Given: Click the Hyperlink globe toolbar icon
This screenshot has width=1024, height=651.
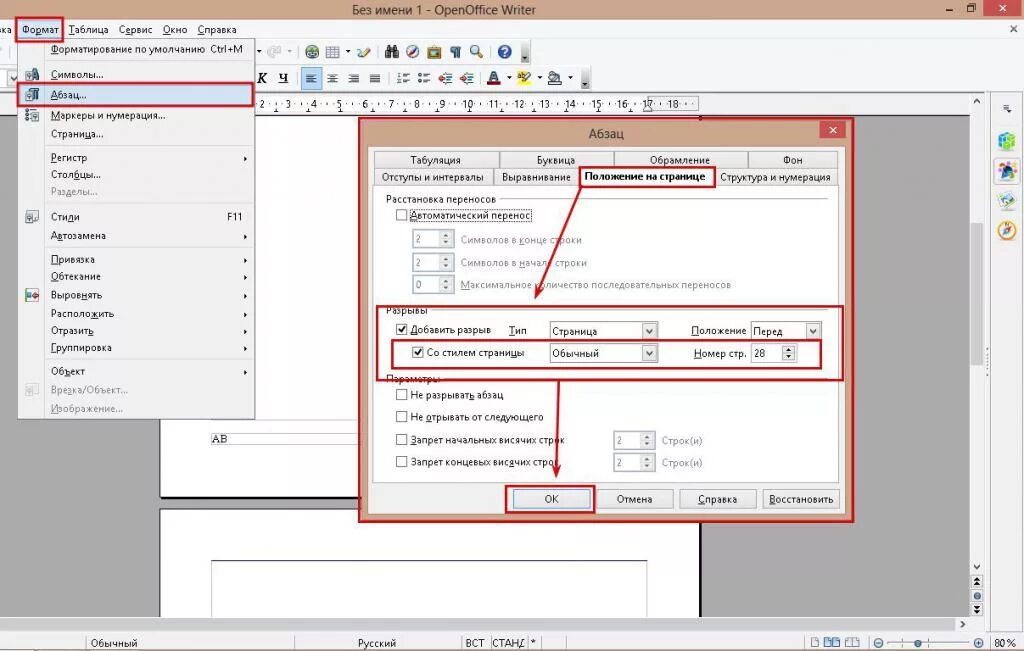Looking at the screenshot, I should (312, 52).
